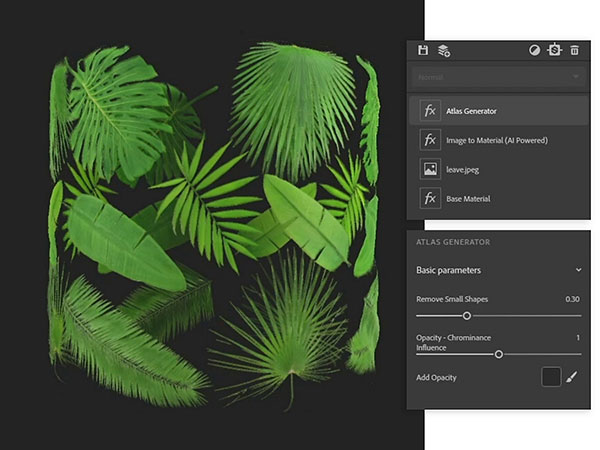Click the Opacity - Chrominance Influence slider handle

click(499, 354)
